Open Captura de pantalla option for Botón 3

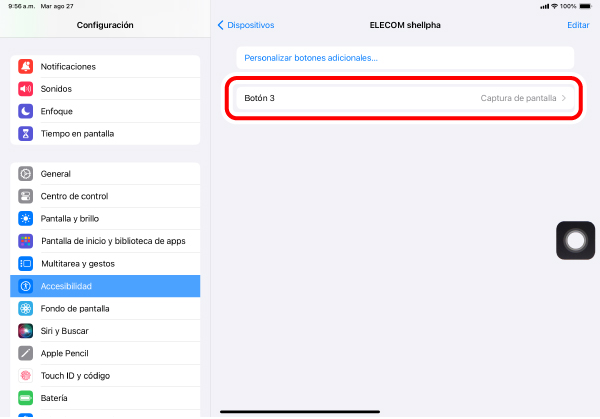(518, 98)
